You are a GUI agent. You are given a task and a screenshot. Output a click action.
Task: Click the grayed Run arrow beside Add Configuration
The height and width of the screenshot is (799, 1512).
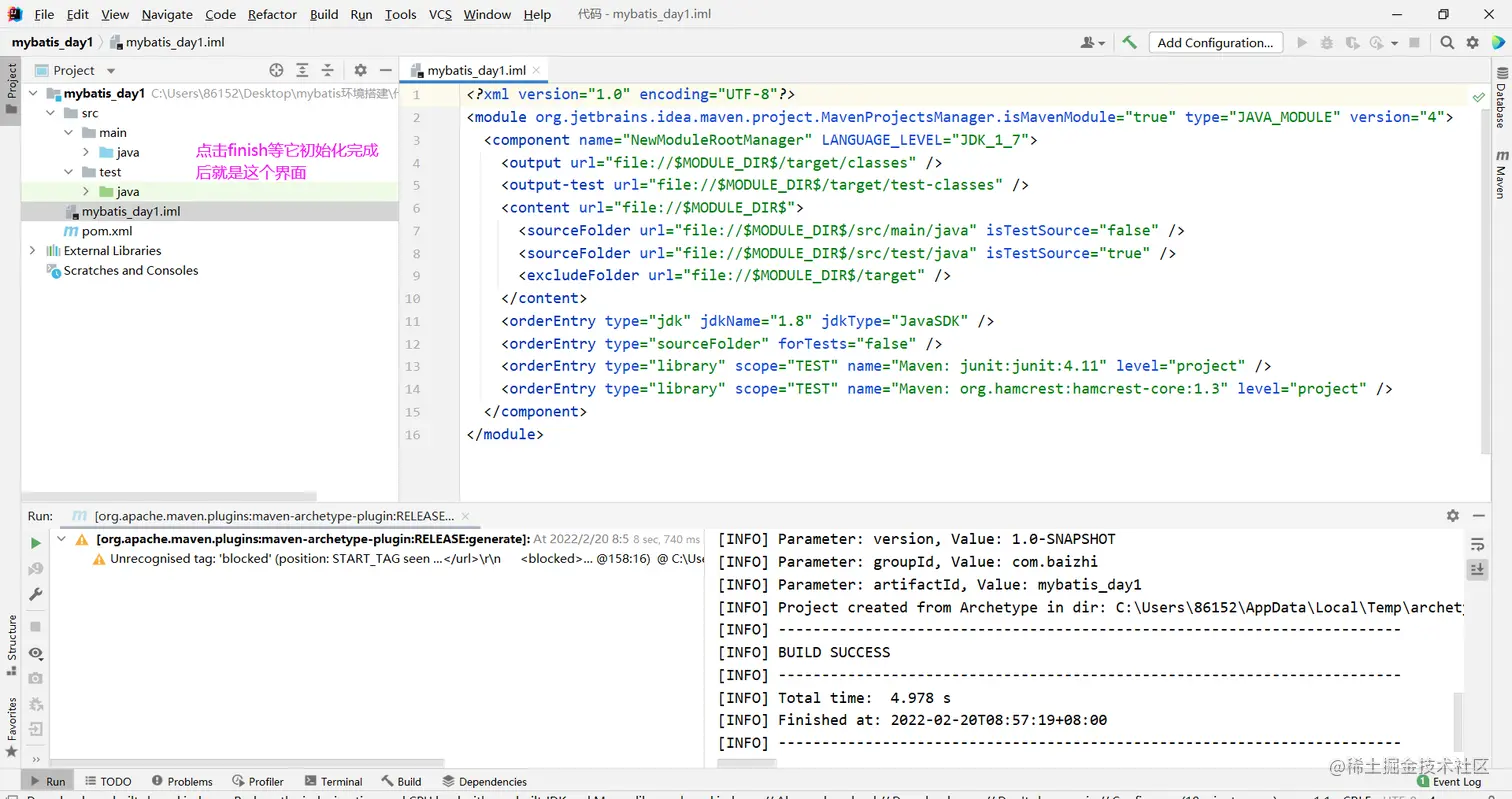pyautogui.click(x=1302, y=43)
